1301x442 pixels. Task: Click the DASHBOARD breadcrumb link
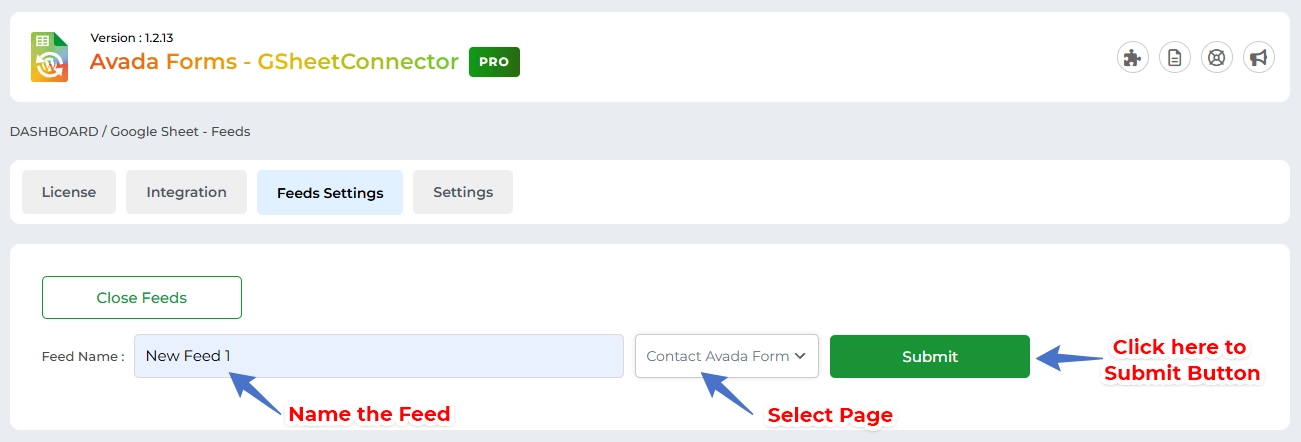point(54,131)
